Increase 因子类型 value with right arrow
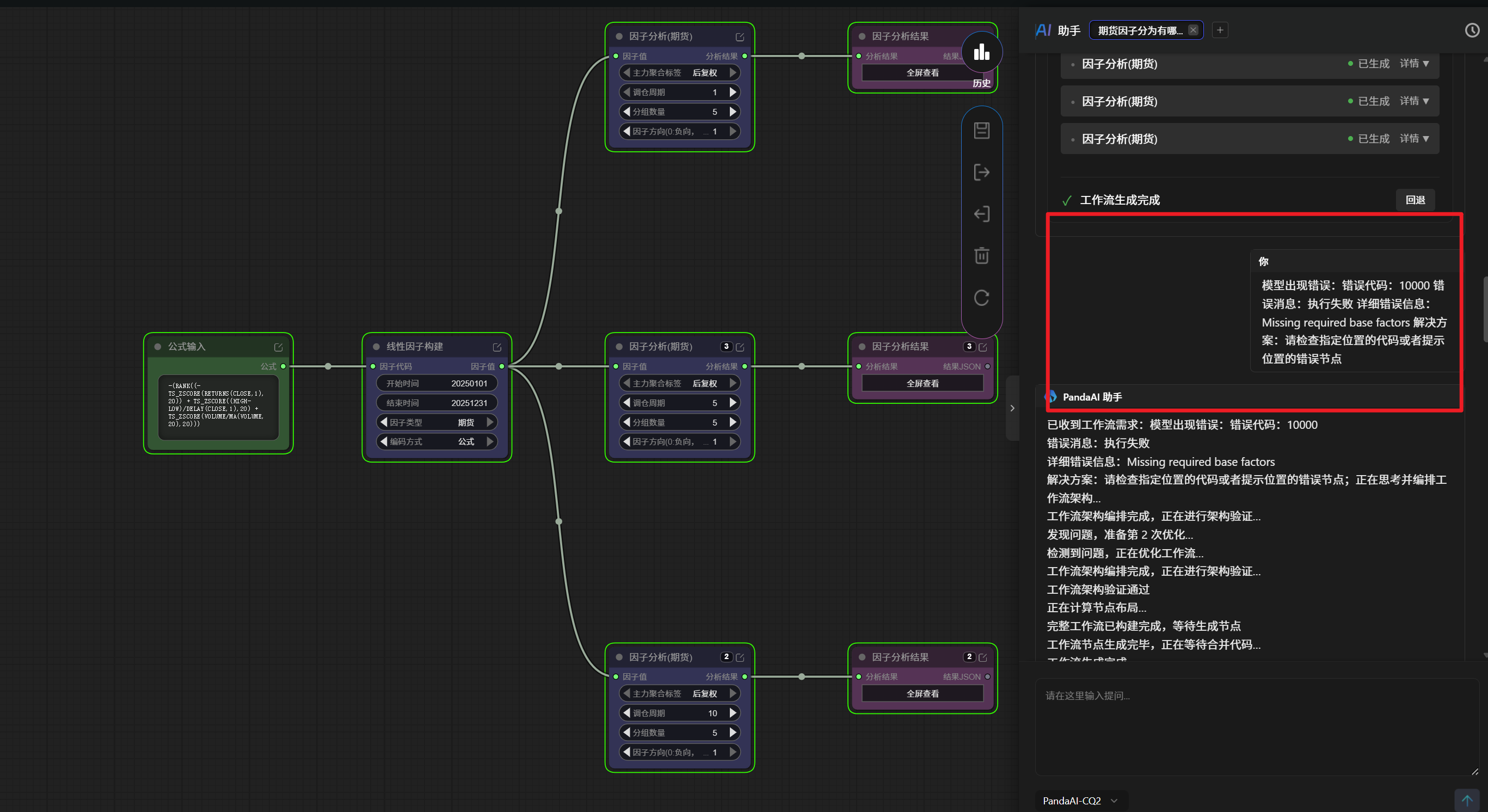The width and height of the screenshot is (1488, 812). click(x=490, y=422)
